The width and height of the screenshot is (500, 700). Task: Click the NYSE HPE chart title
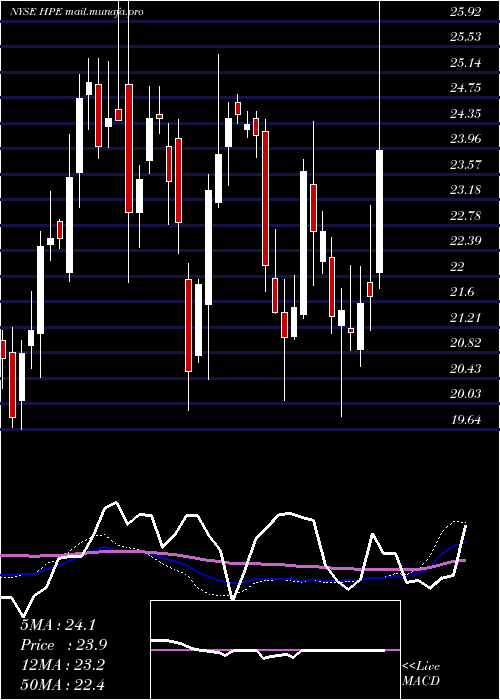[x=77, y=12]
